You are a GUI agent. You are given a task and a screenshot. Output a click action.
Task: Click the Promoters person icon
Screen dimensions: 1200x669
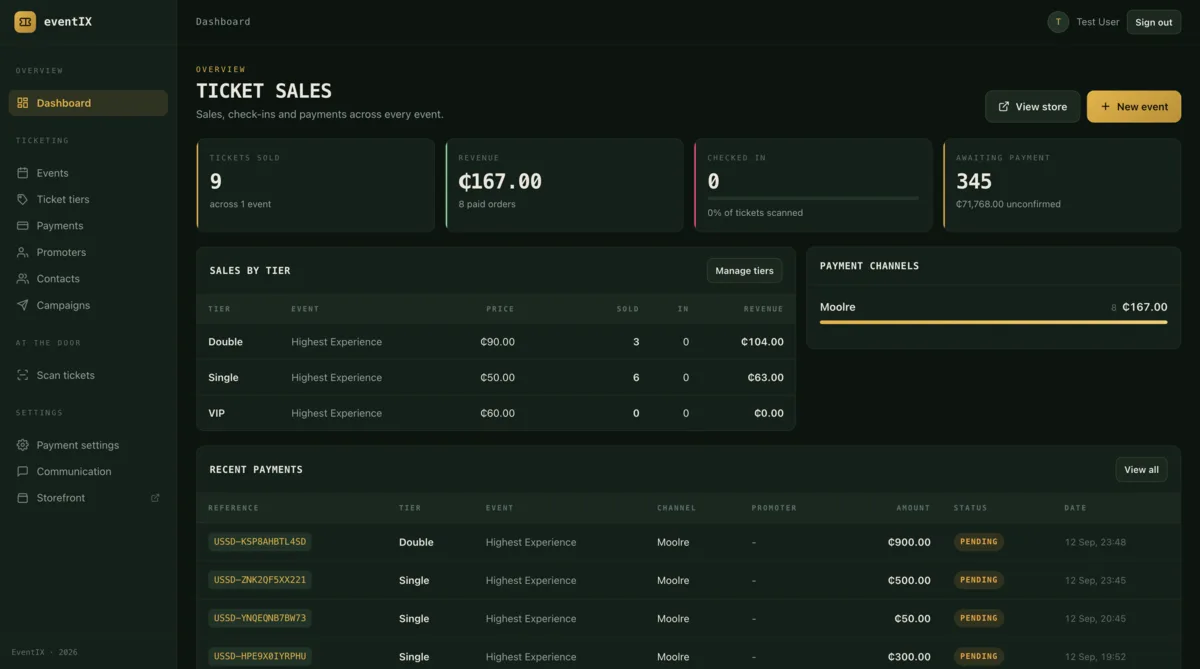(x=23, y=252)
